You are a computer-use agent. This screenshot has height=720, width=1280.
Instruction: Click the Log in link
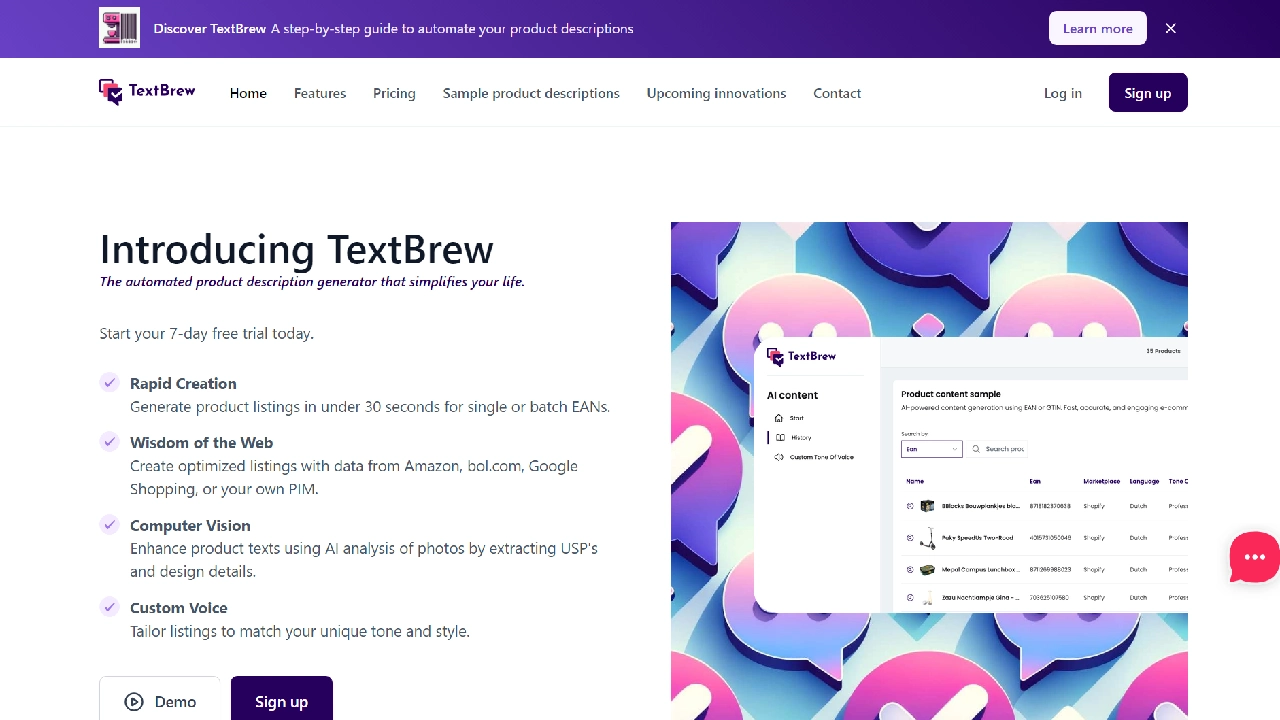1062,93
